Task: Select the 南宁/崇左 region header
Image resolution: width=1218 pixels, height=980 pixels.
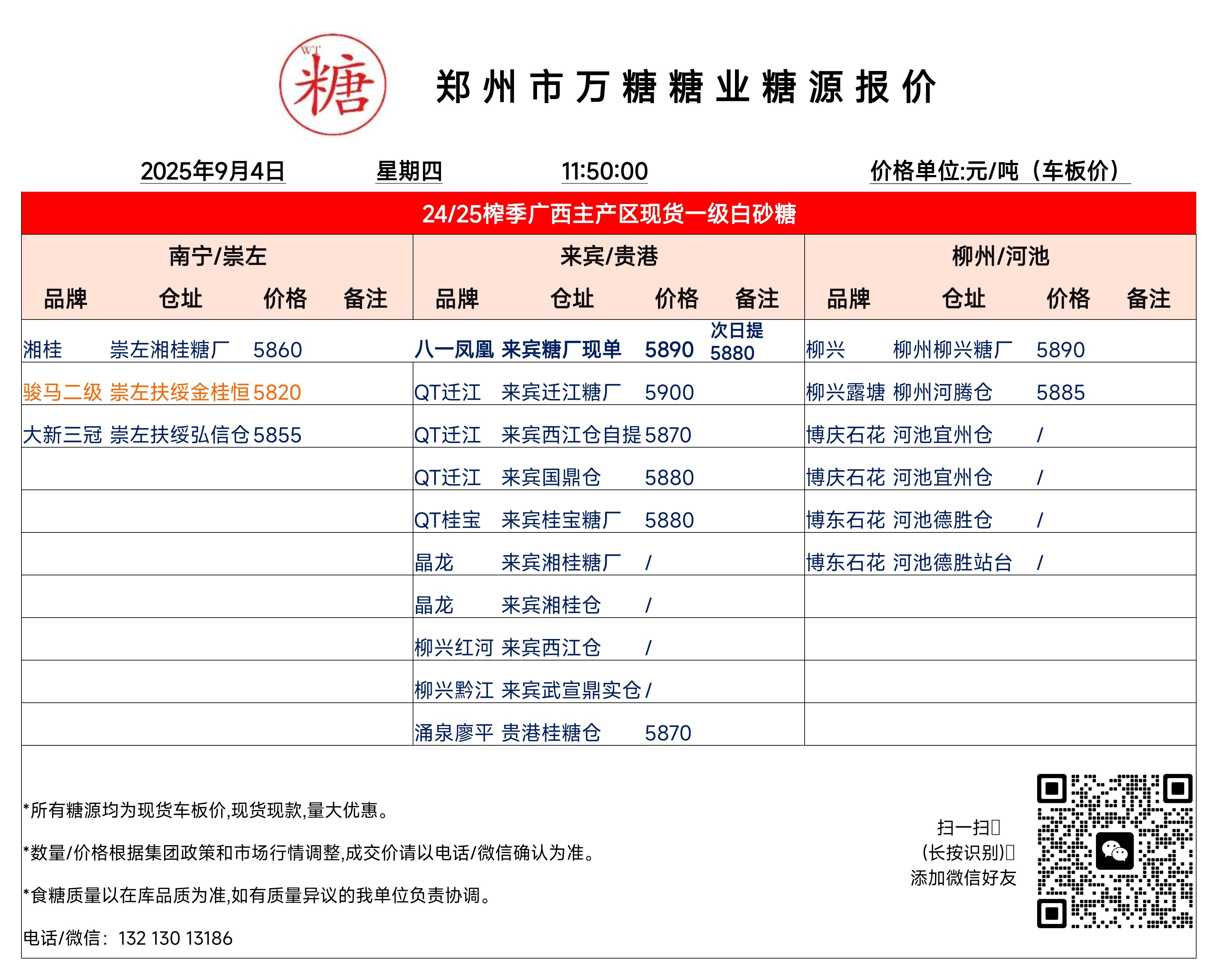Action: (218, 256)
